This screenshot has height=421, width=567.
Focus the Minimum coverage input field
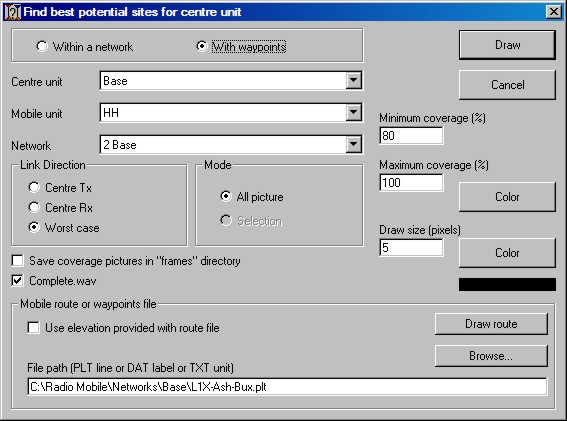[411, 136]
